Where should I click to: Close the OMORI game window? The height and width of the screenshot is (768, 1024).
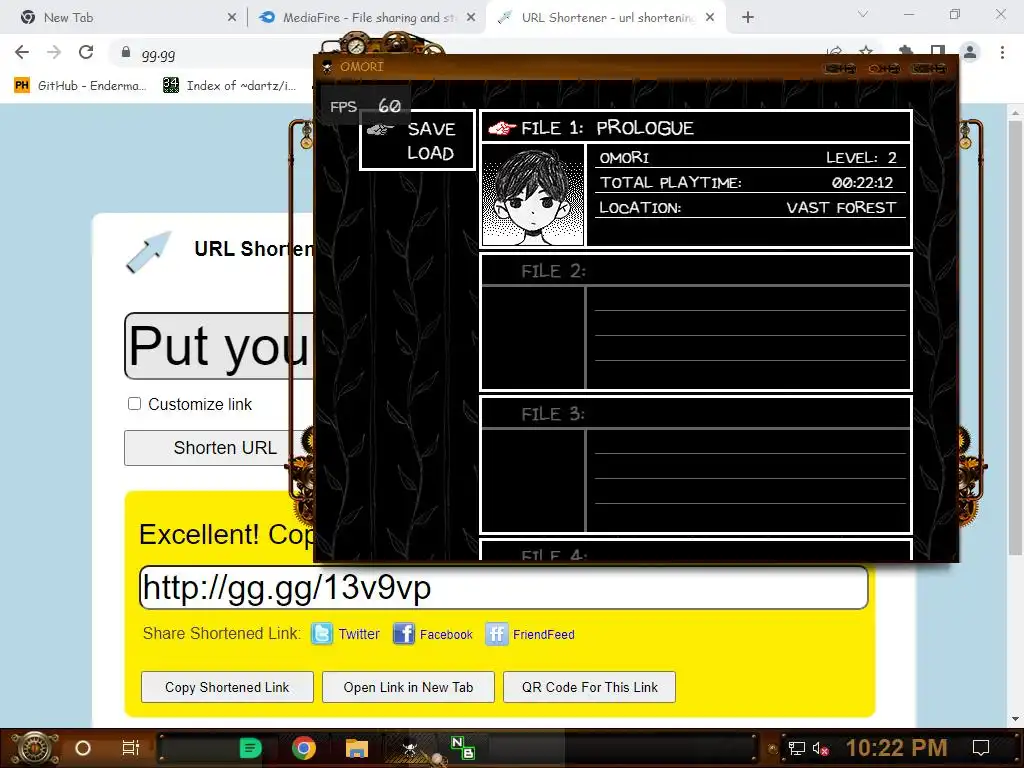(929, 68)
